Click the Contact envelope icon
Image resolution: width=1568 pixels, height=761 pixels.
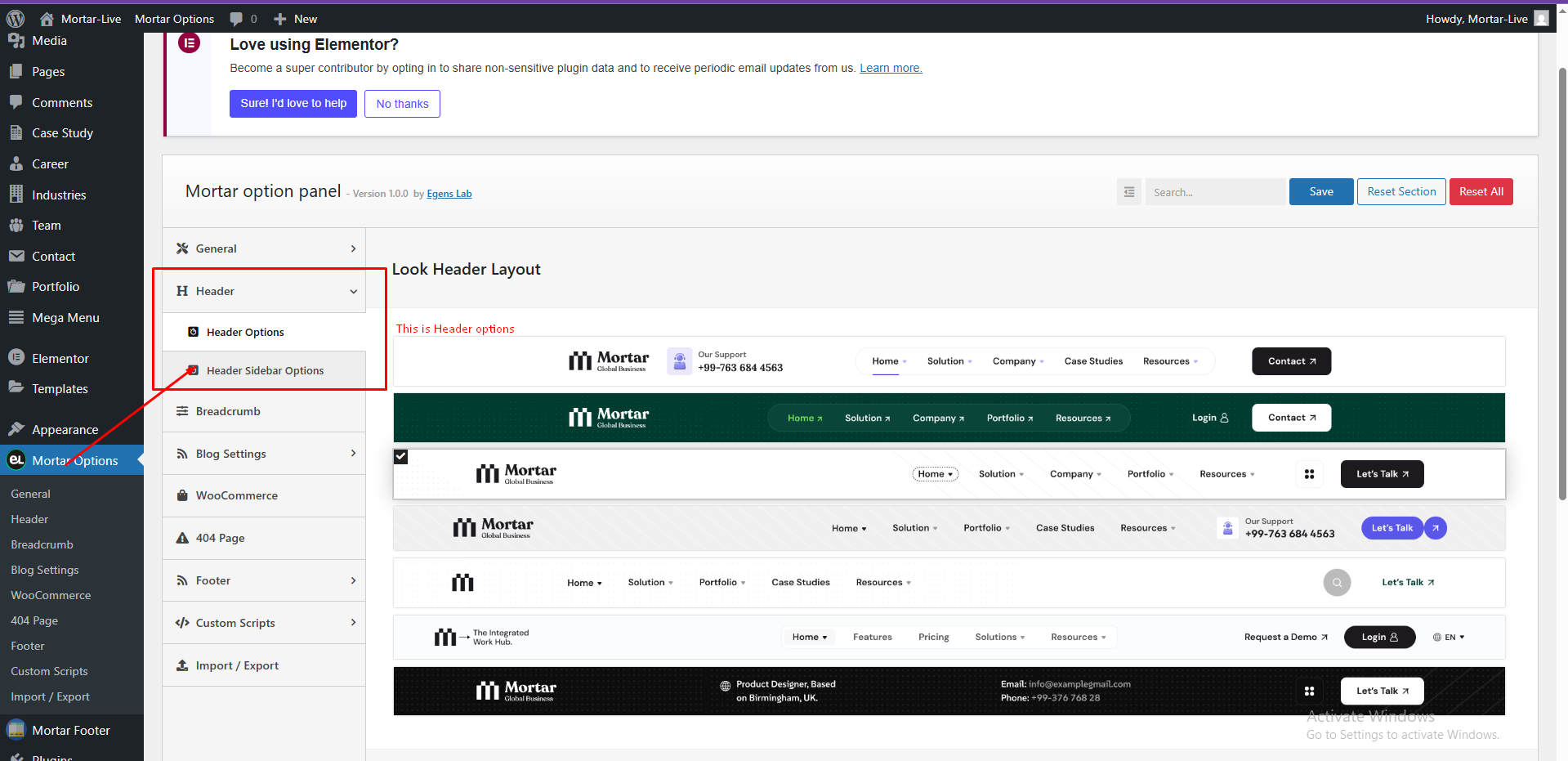click(16, 256)
